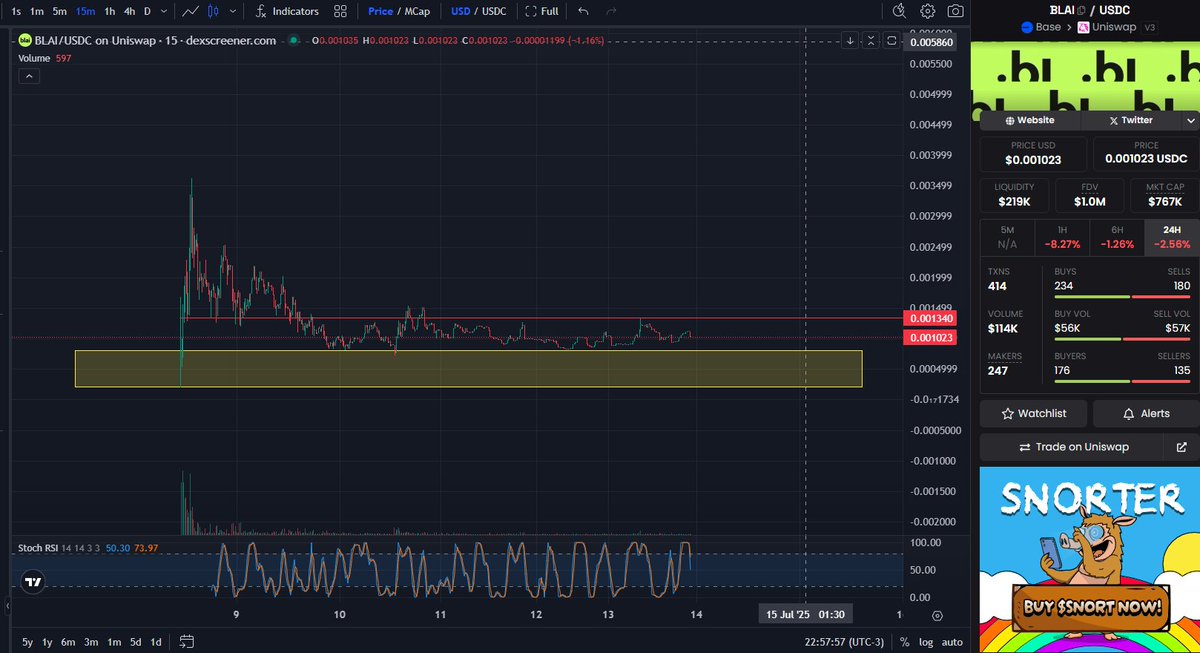Screen dimensions: 1200x653
Task: Copy BLAI token address icon
Action: 1080,10
